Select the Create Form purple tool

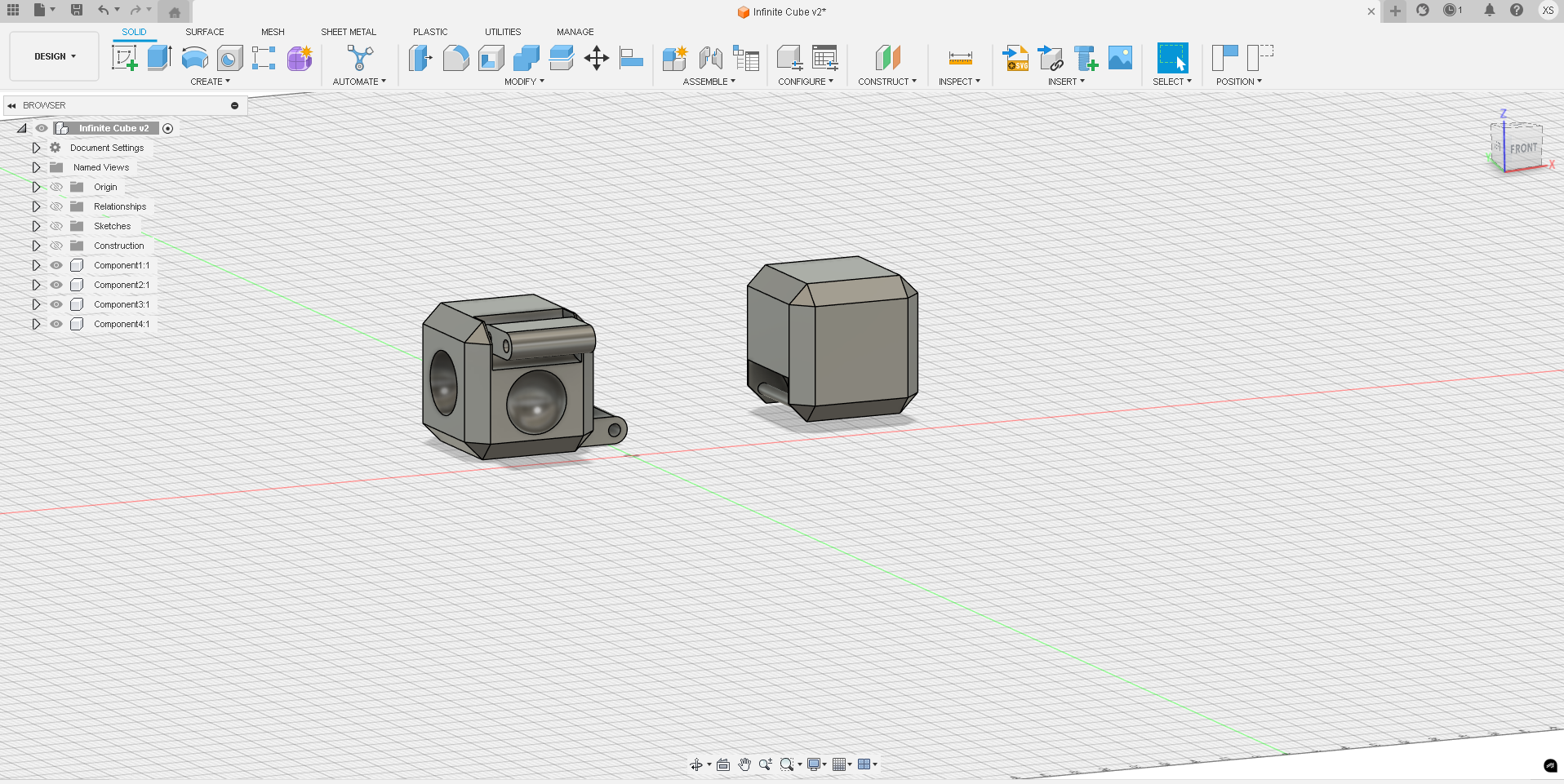[x=300, y=58]
